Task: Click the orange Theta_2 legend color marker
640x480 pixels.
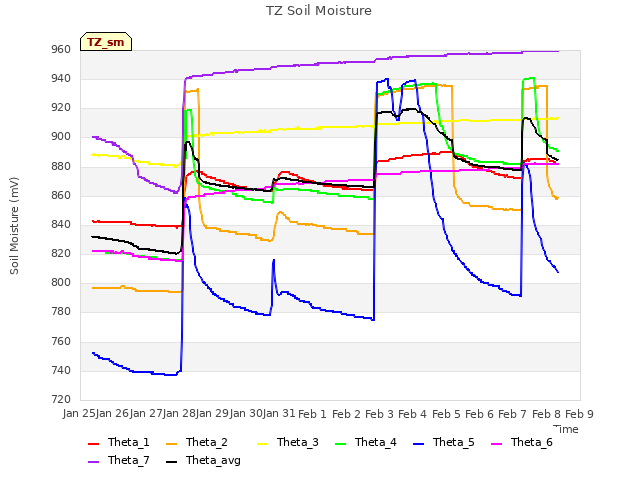Action: (x=171, y=444)
